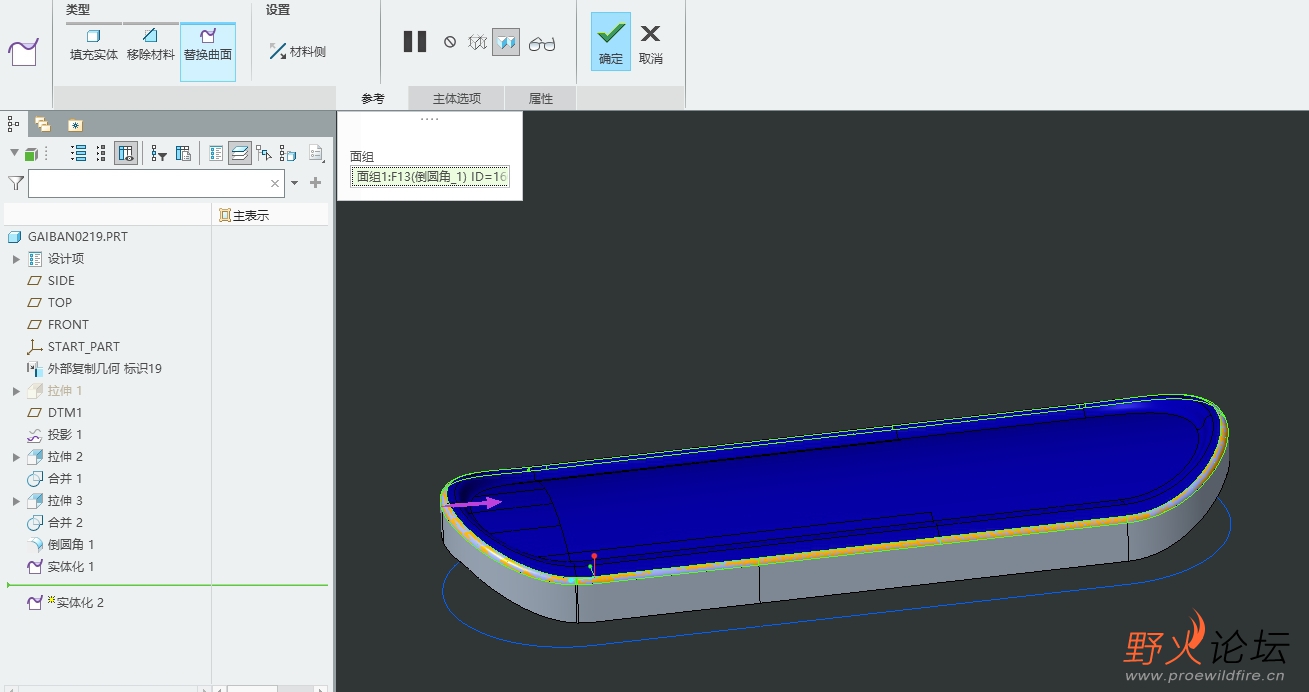
Task: Expand the 拉伸 3 feature node
Action: point(16,501)
